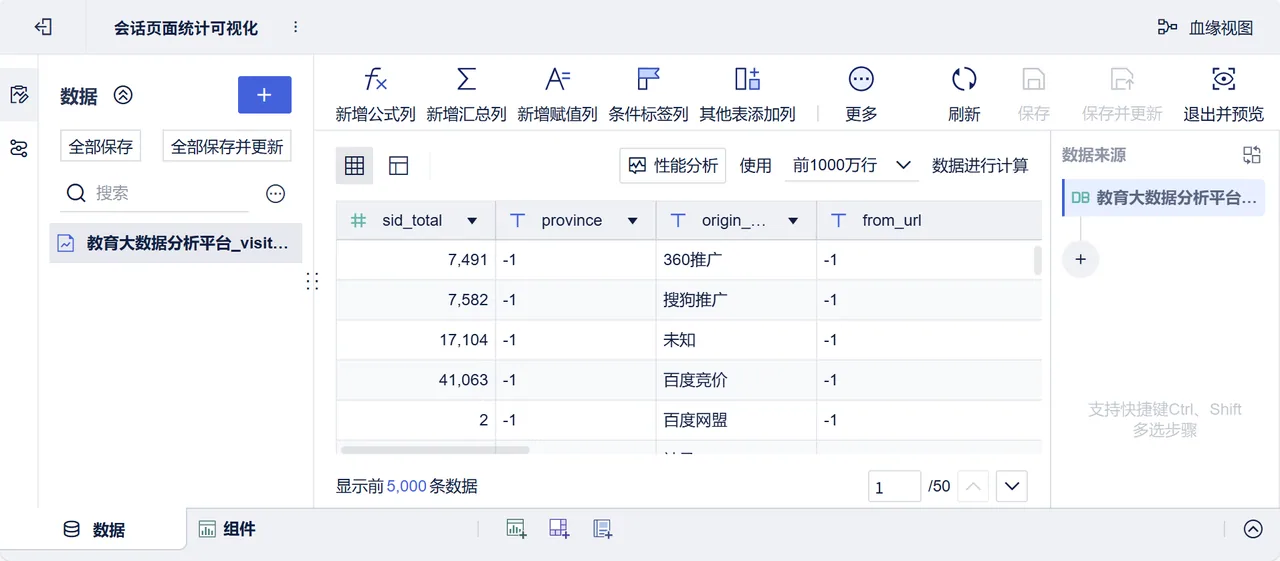Open the three-dot menu beside dashboard title

pos(295,27)
